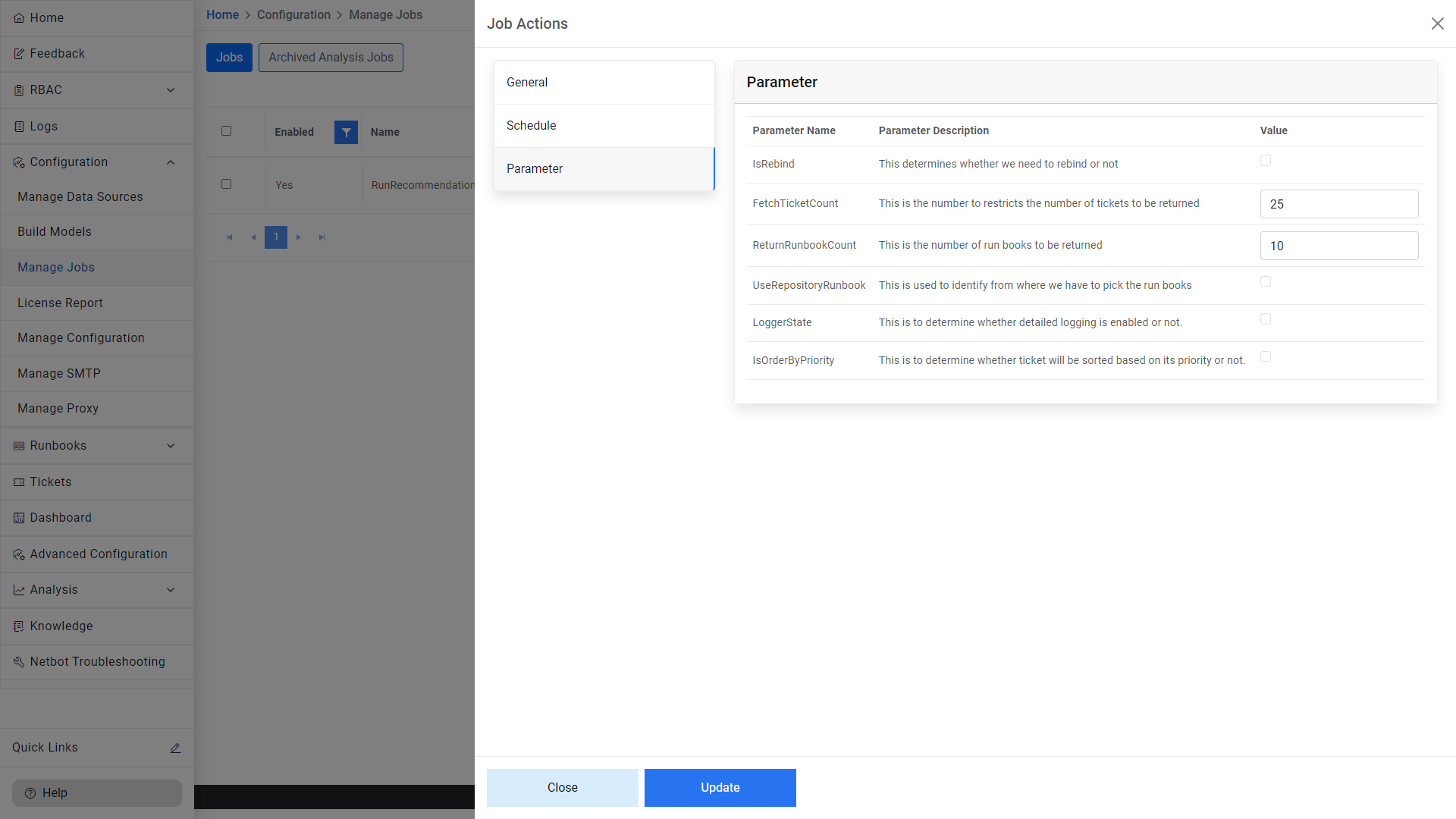
Task: Click the IsRebind parameter name
Action: point(773,164)
